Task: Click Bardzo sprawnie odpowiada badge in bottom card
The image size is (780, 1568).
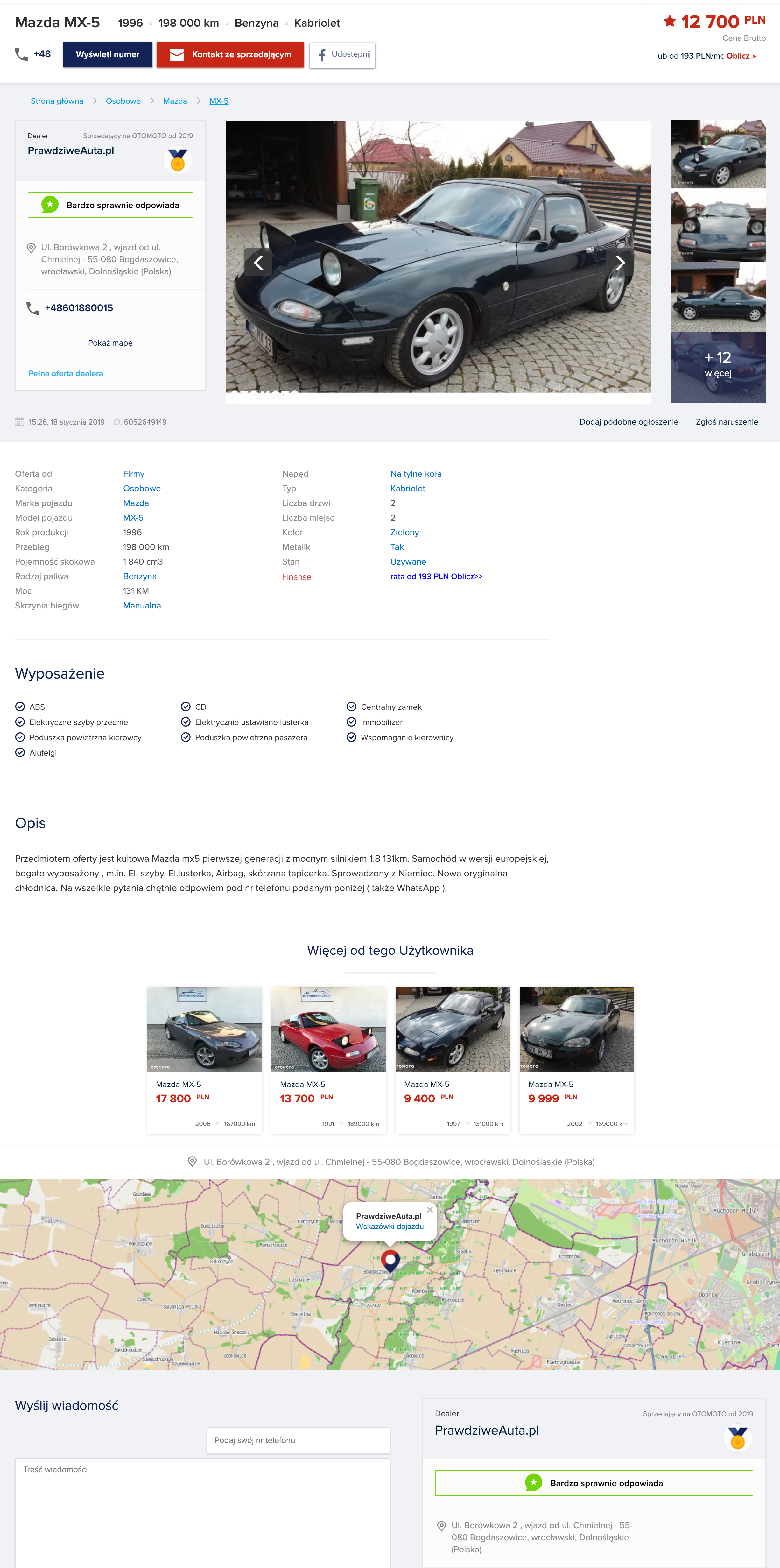Action: tap(594, 1483)
